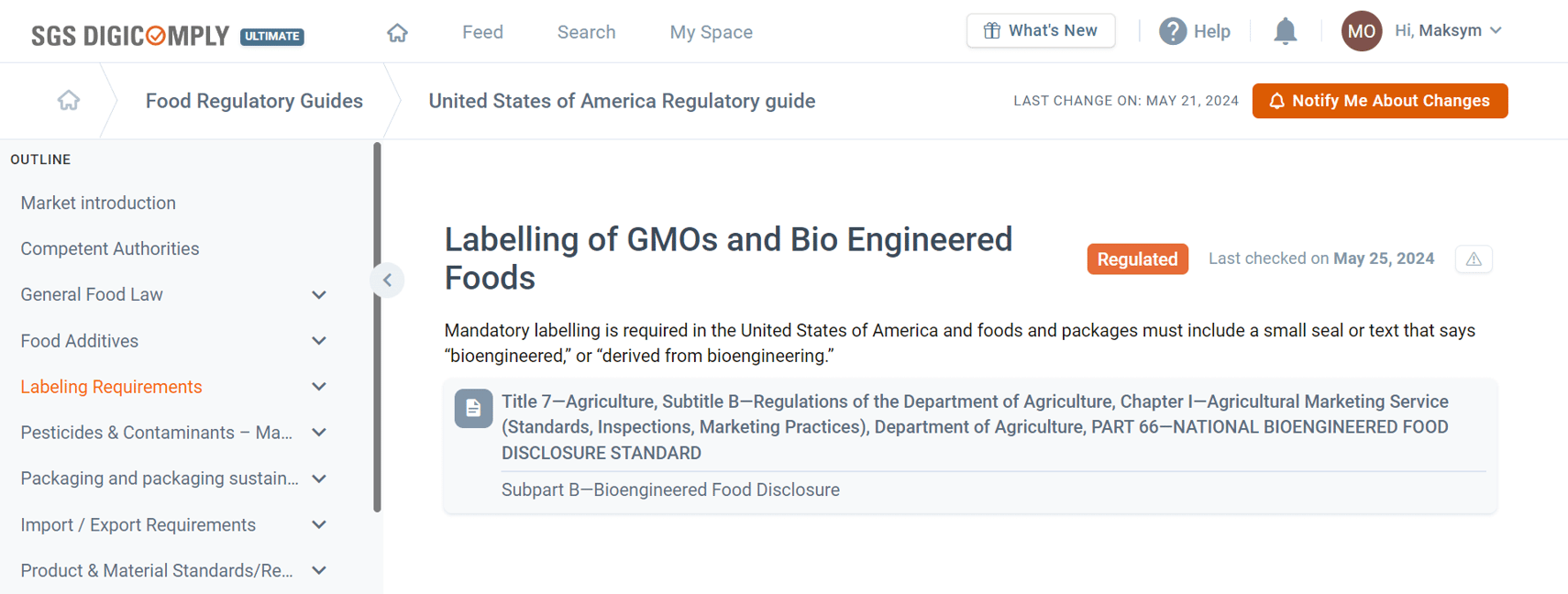1568x594 pixels.
Task: Expand the General Food Law section
Action: coord(319,294)
